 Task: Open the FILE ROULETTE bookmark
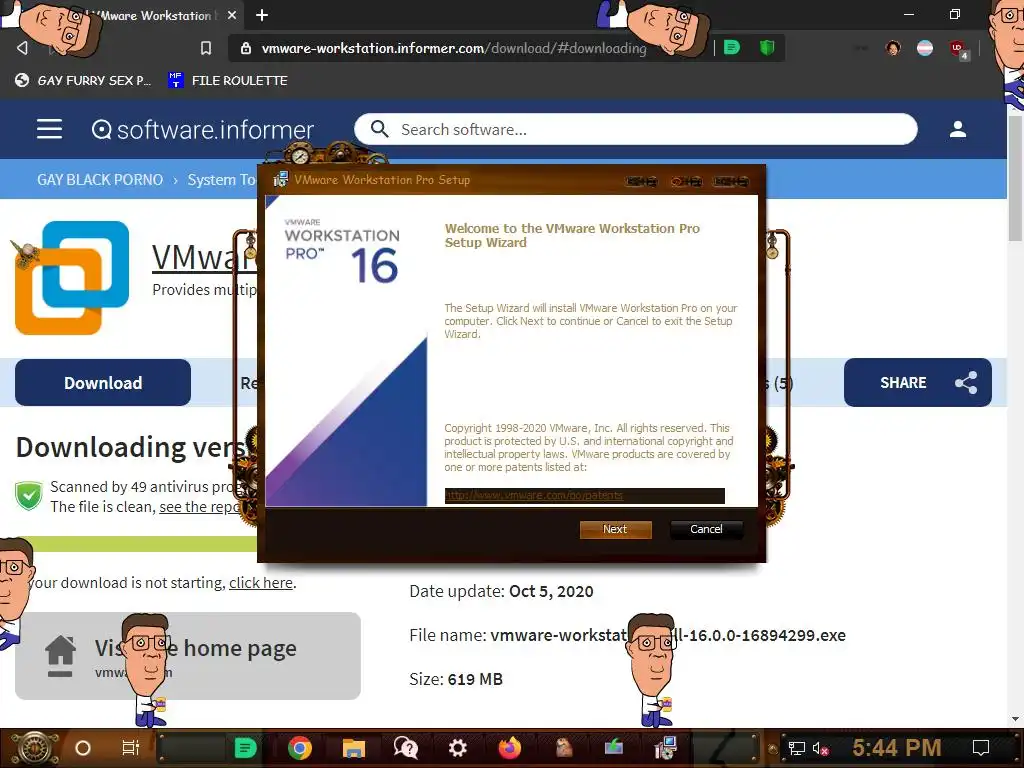tap(228, 80)
